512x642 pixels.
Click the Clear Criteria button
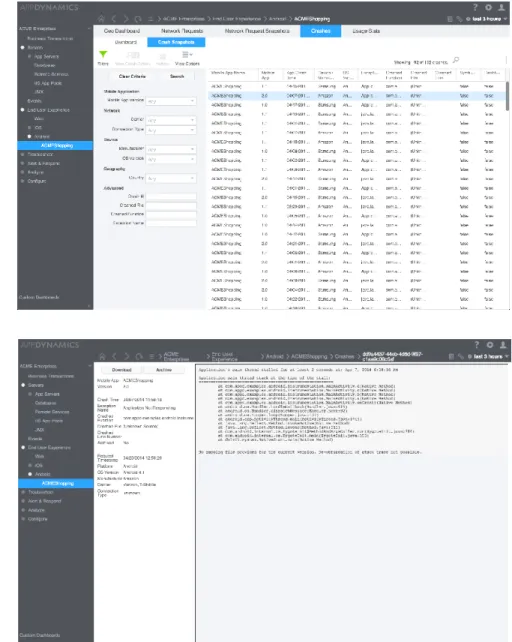(132, 77)
